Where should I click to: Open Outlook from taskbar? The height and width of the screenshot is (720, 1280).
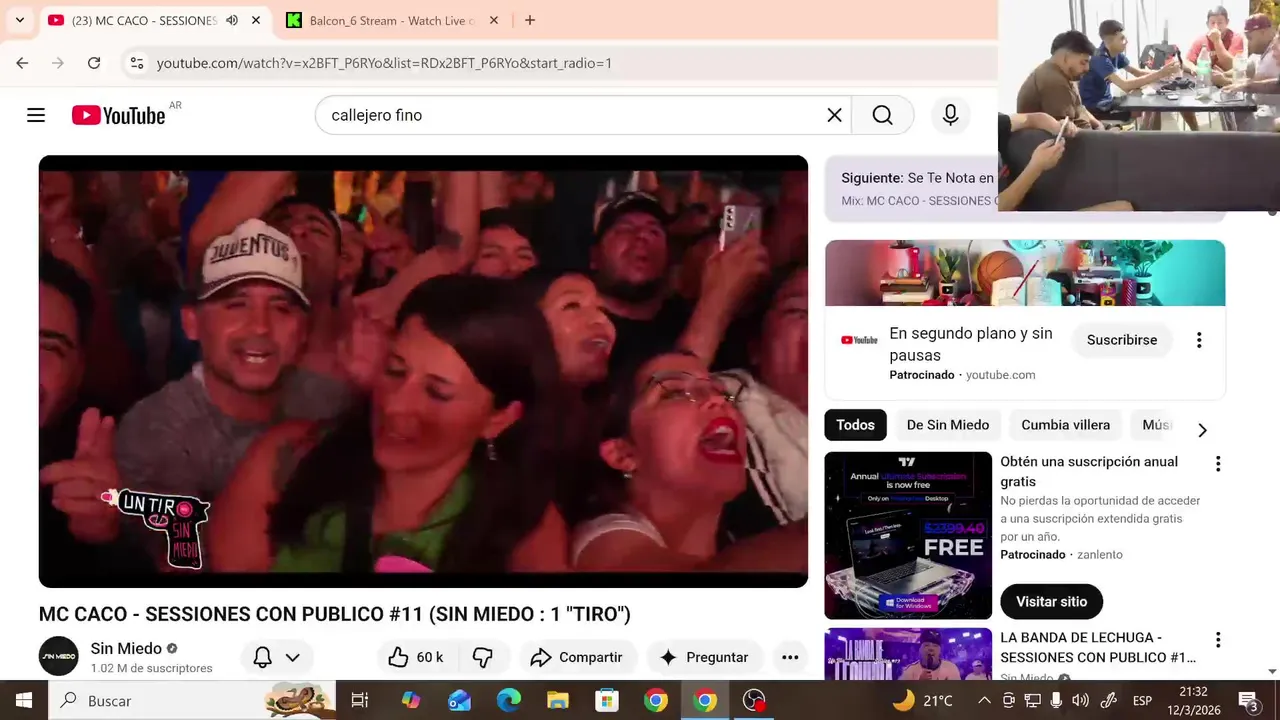click(x=460, y=701)
